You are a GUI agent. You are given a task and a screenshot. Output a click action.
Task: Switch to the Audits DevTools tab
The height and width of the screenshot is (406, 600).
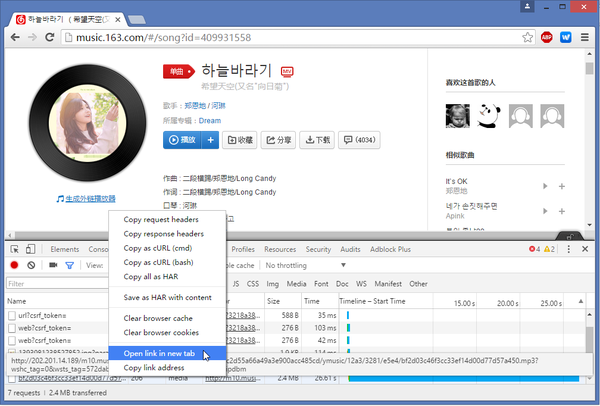click(x=351, y=249)
